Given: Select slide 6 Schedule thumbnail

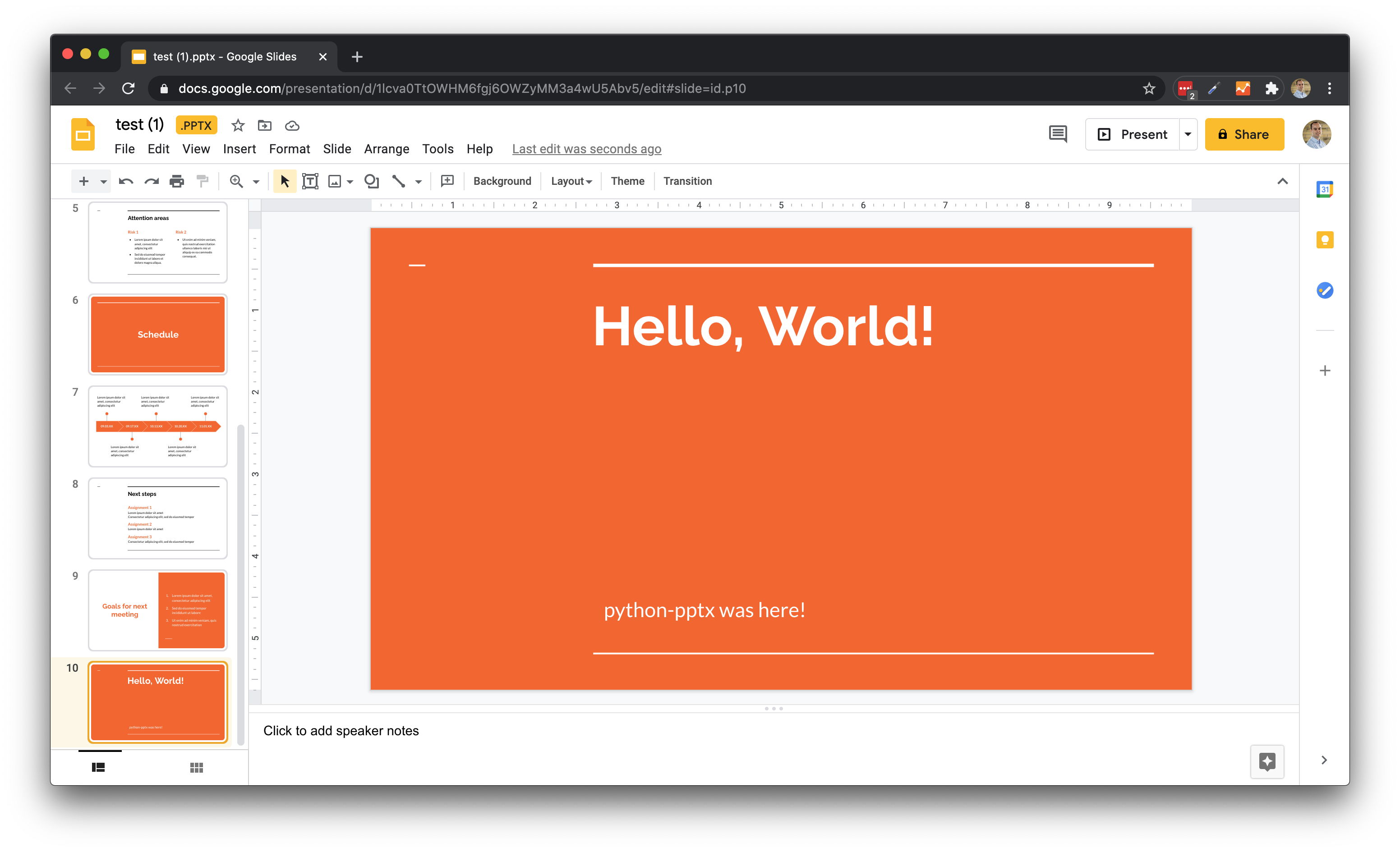Looking at the screenshot, I should coord(157,334).
